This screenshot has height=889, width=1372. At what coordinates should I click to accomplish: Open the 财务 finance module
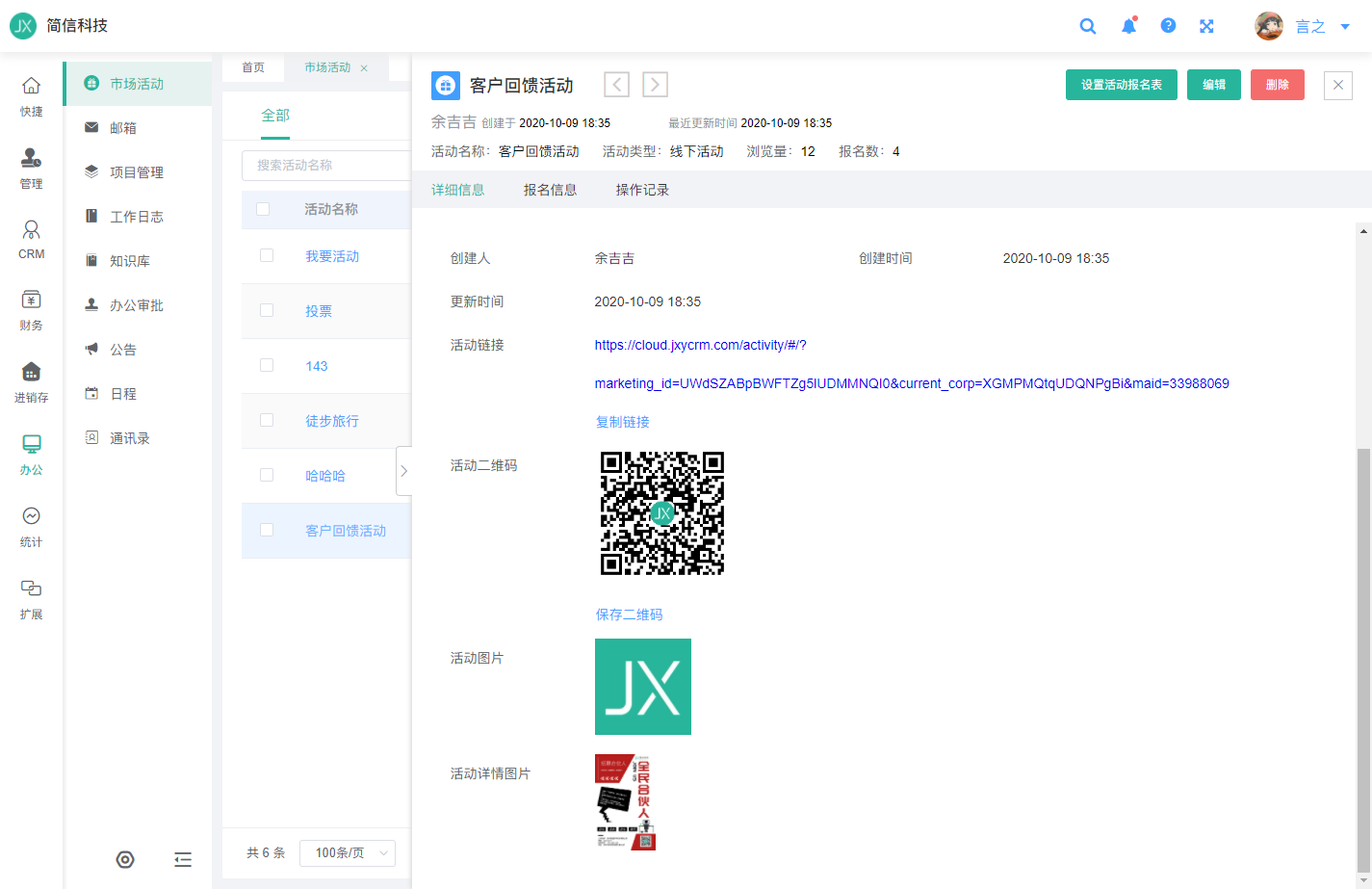point(32,310)
